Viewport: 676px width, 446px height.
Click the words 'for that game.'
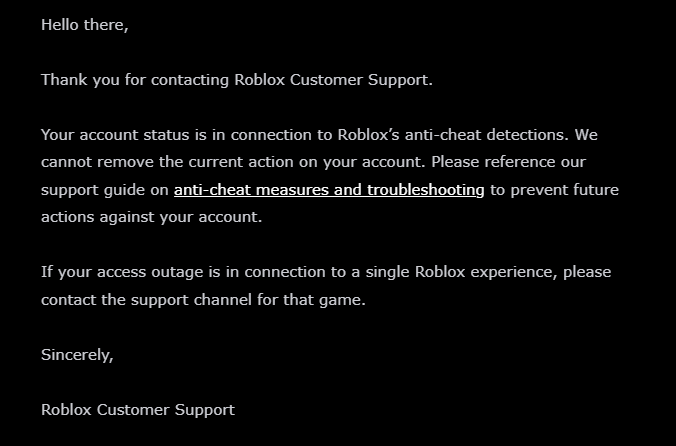click(x=311, y=300)
